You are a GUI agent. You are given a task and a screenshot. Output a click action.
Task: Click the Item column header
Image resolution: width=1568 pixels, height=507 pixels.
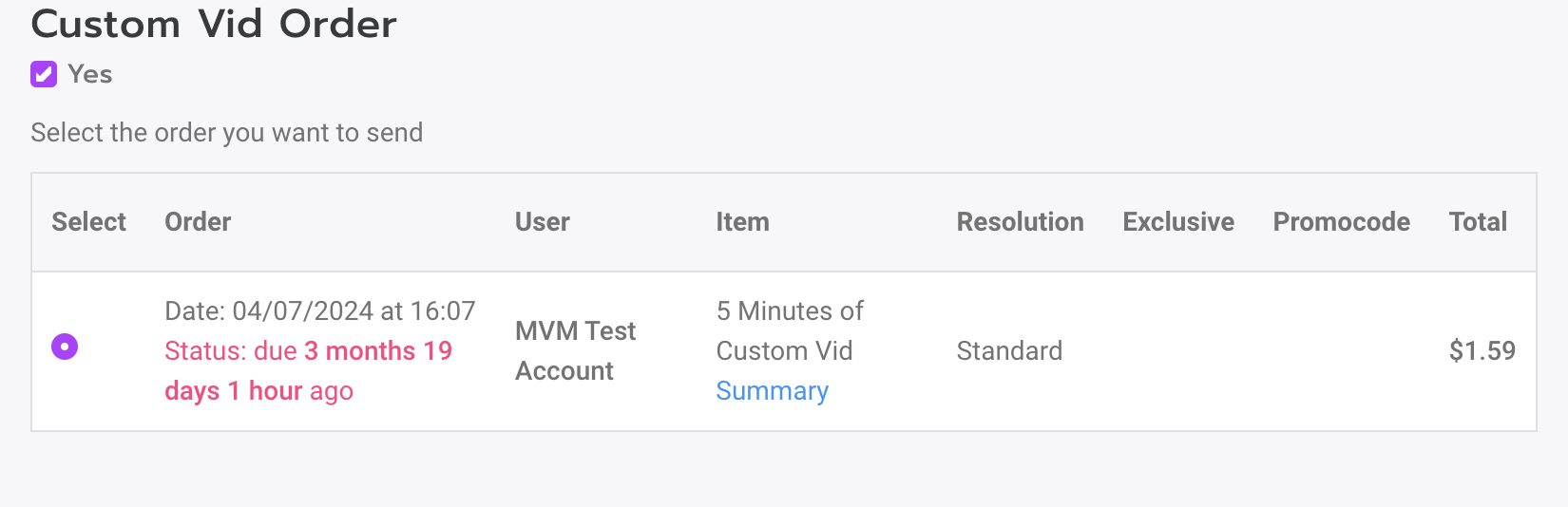[742, 221]
